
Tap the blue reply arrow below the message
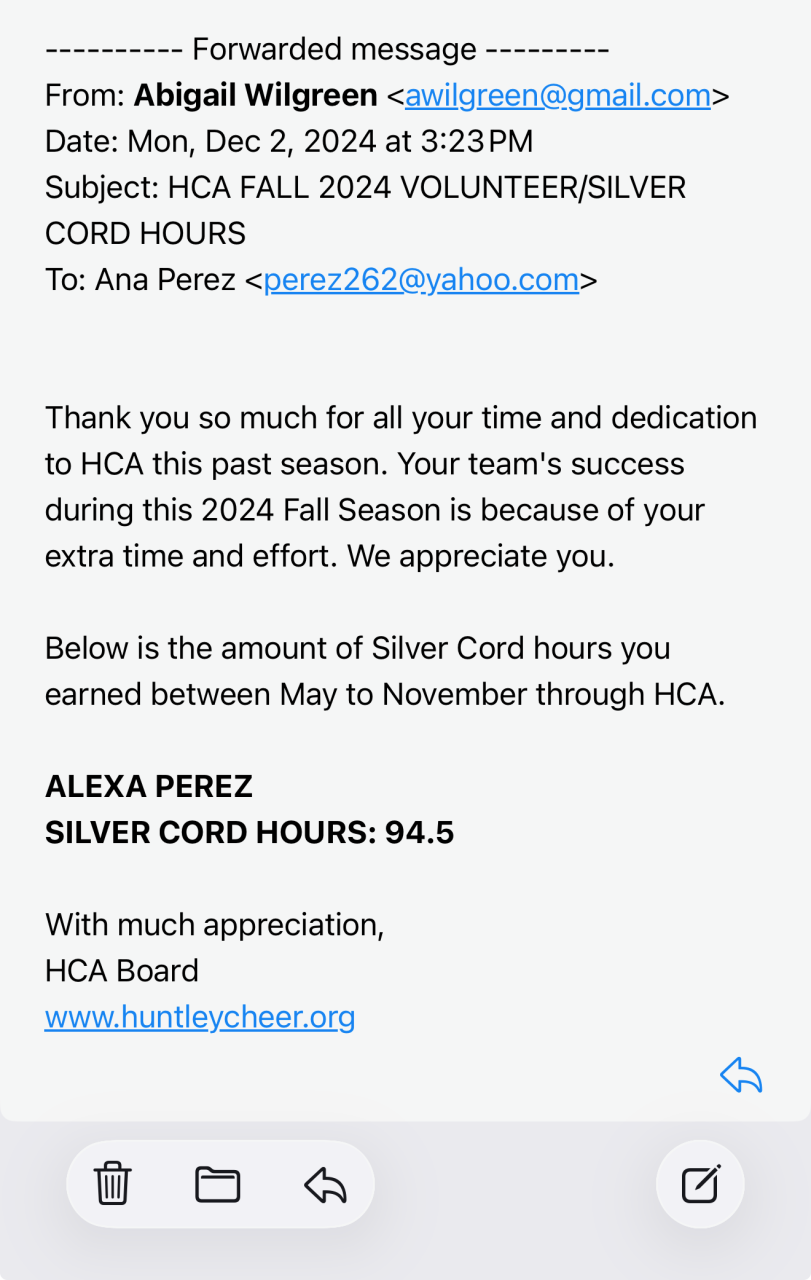(740, 1076)
